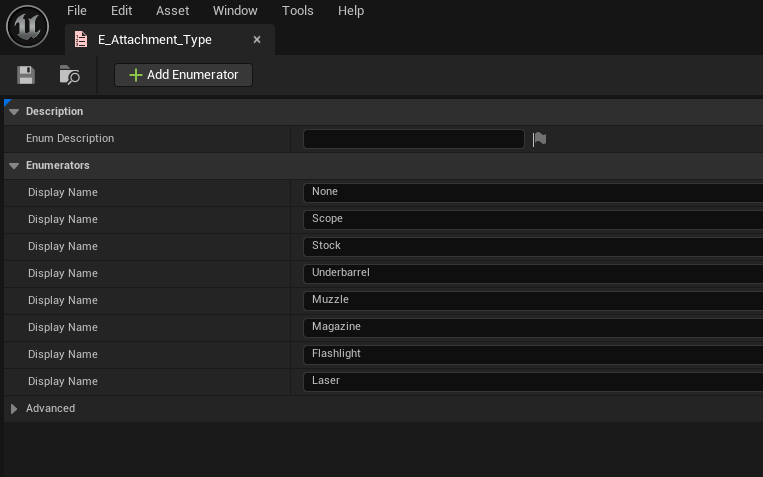Open the Window menu
This screenshot has height=477, width=763.
(x=235, y=11)
